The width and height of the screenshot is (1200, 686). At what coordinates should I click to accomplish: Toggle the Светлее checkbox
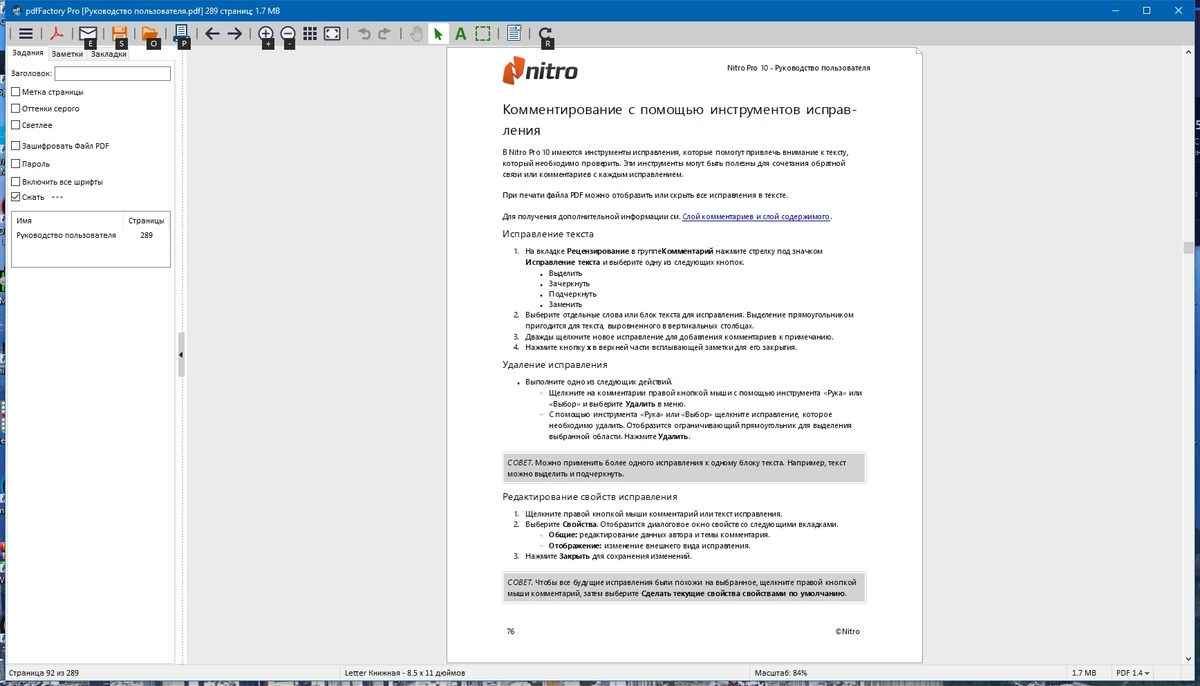tap(15, 125)
